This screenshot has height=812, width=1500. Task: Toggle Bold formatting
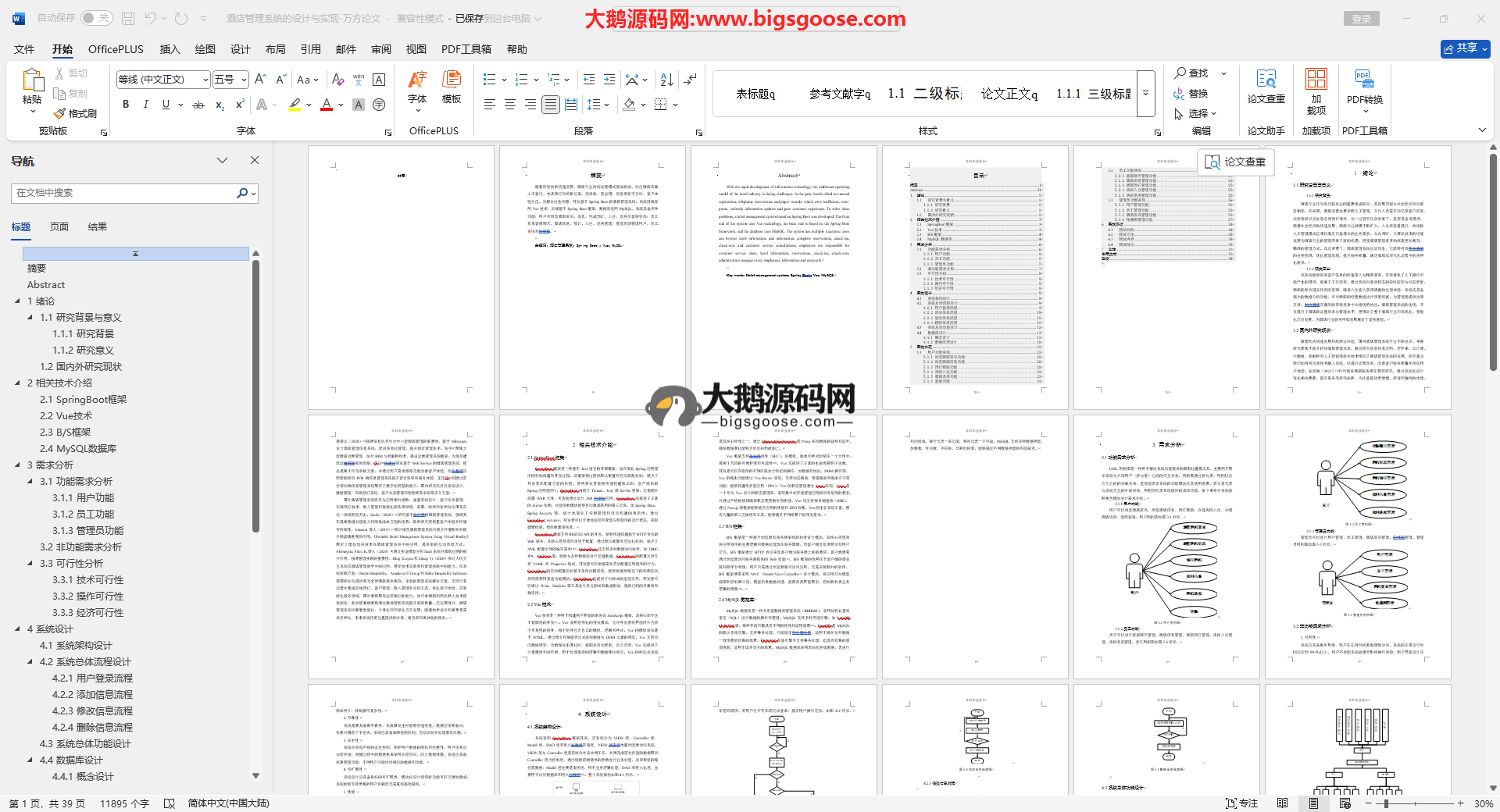click(x=126, y=105)
